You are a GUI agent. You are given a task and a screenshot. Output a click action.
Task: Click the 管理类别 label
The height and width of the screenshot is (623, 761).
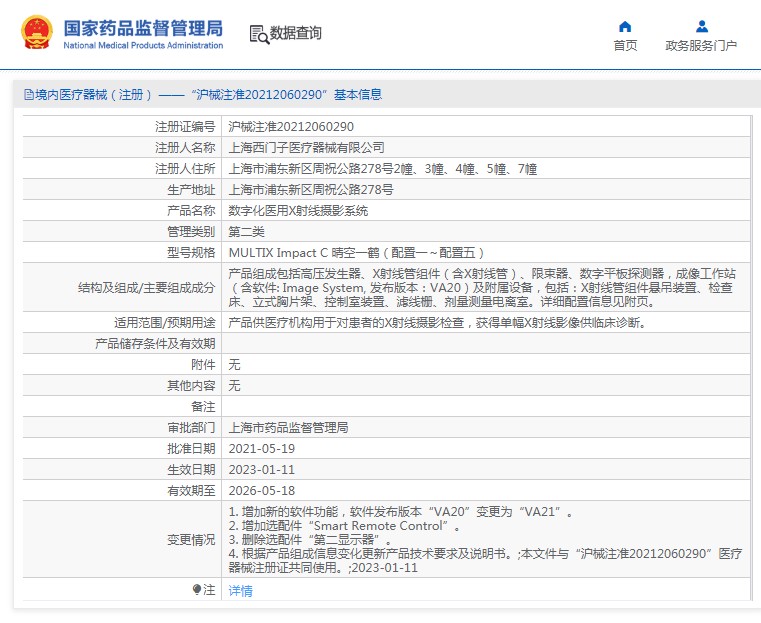click(191, 231)
